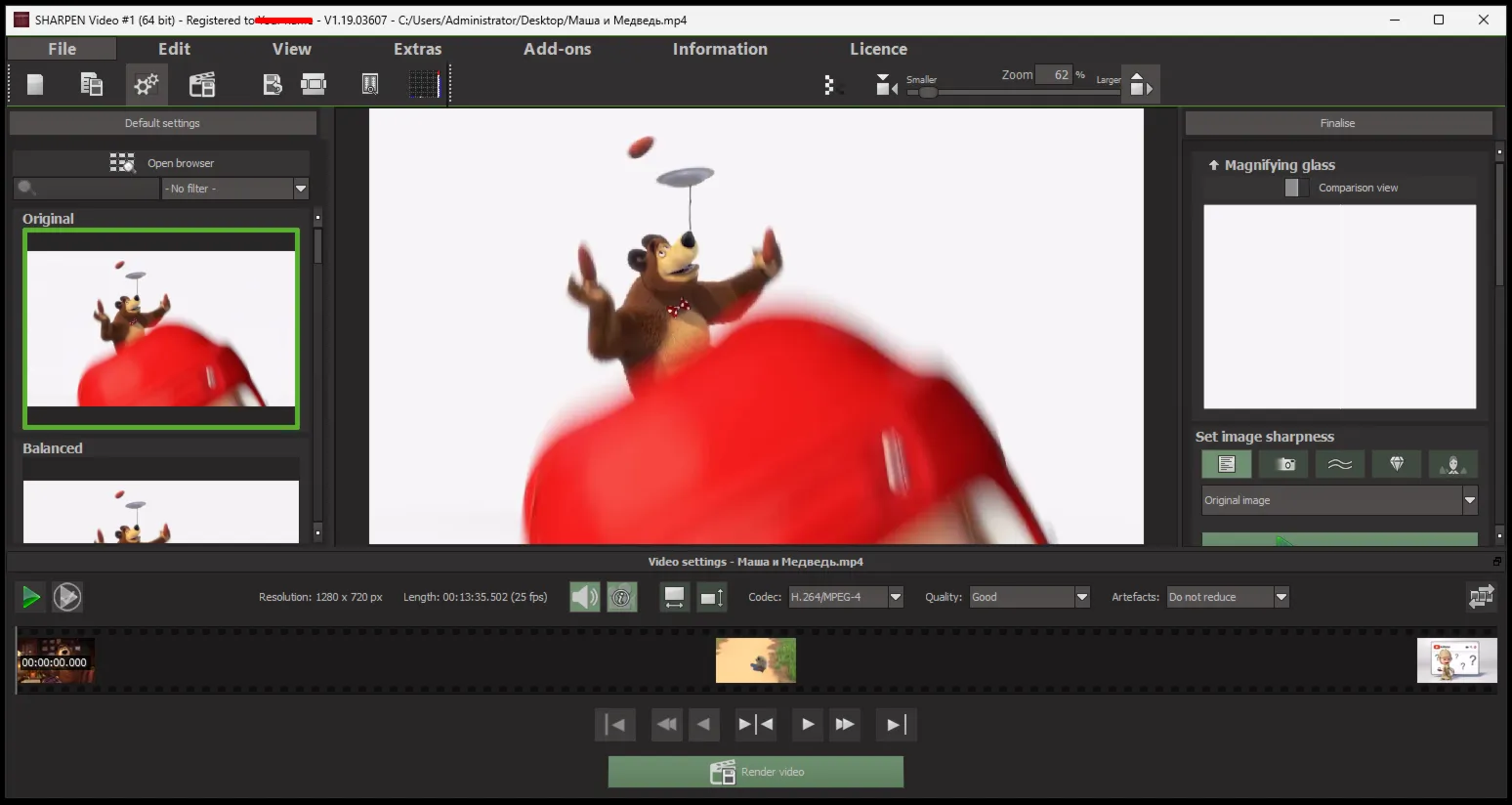Image resolution: width=1512 pixels, height=805 pixels.
Task: Click the Finalise button
Action: tap(1338, 123)
